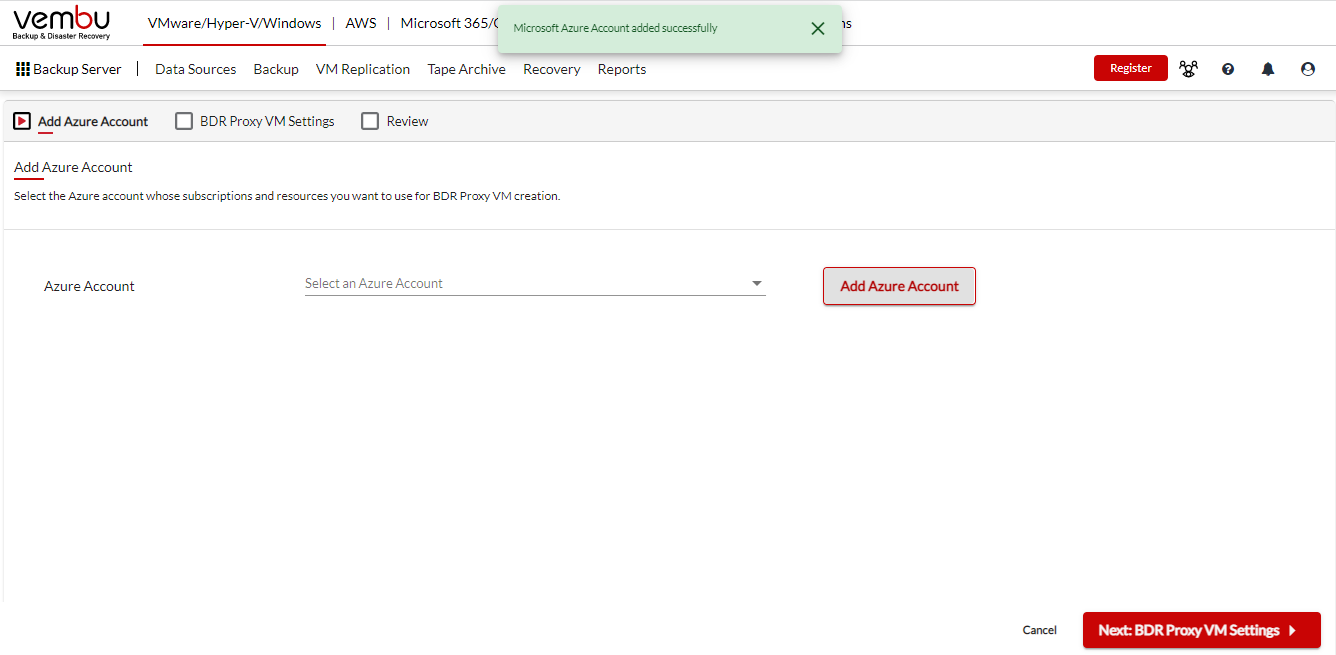
Task: Open the help question mark icon
Action: (x=1228, y=69)
